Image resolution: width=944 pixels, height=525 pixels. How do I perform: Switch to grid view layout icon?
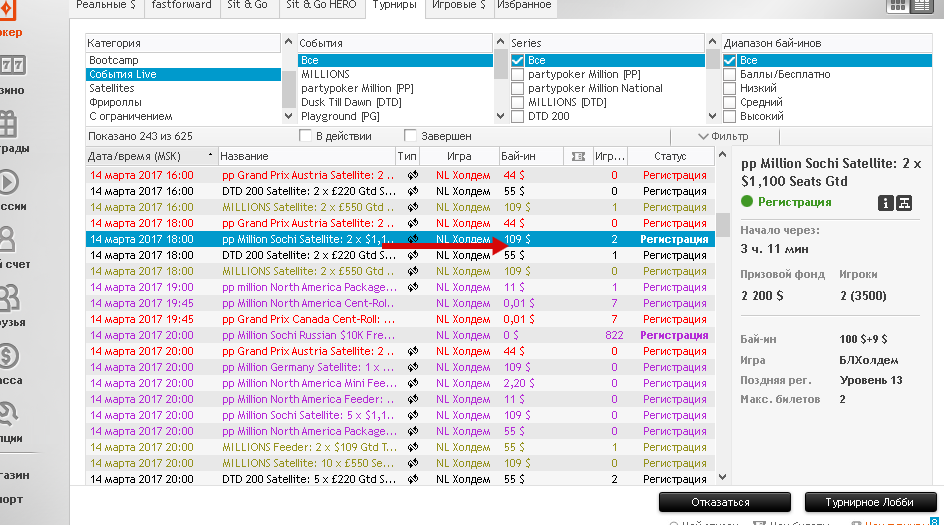(x=898, y=6)
